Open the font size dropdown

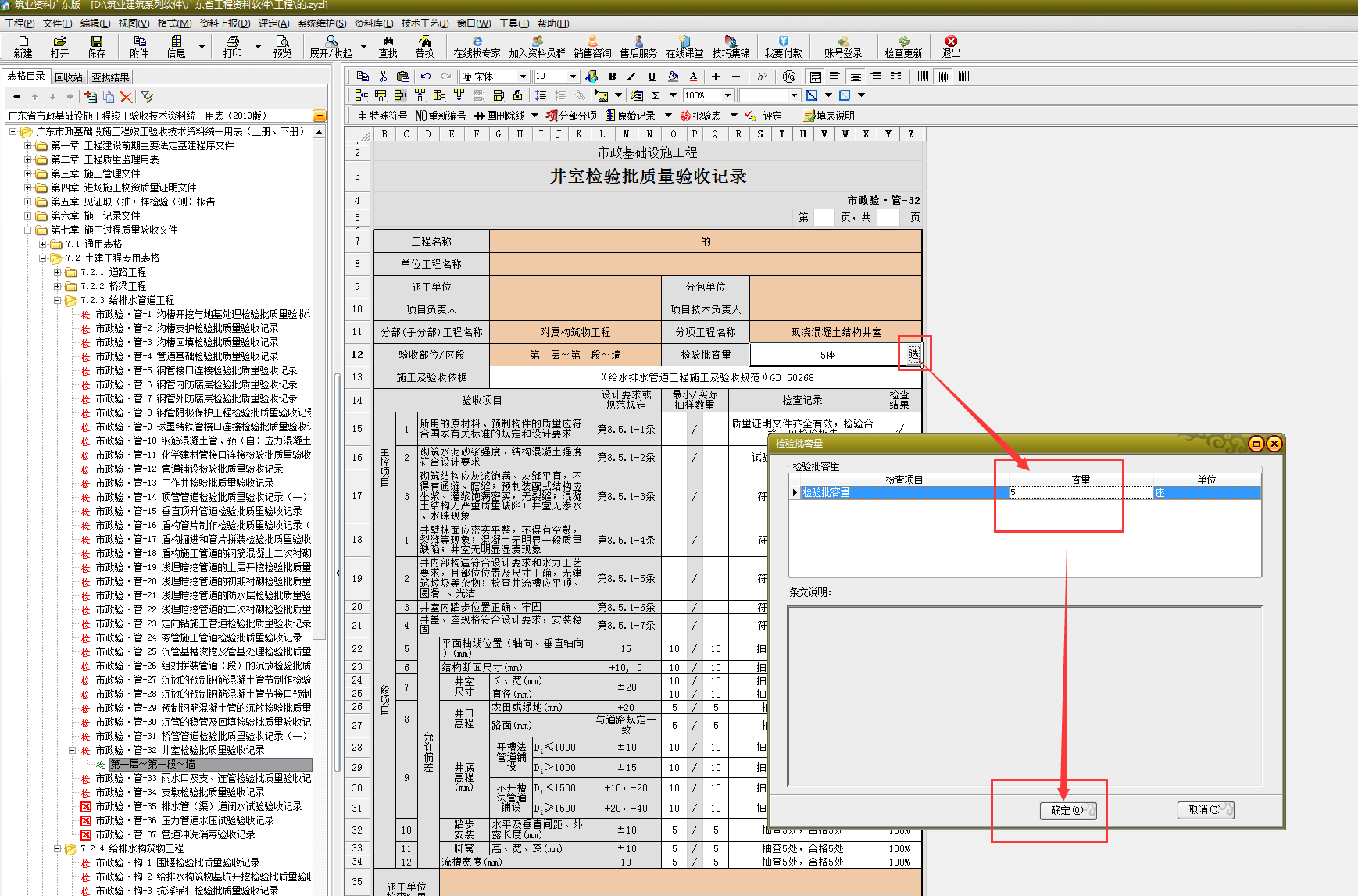573,77
